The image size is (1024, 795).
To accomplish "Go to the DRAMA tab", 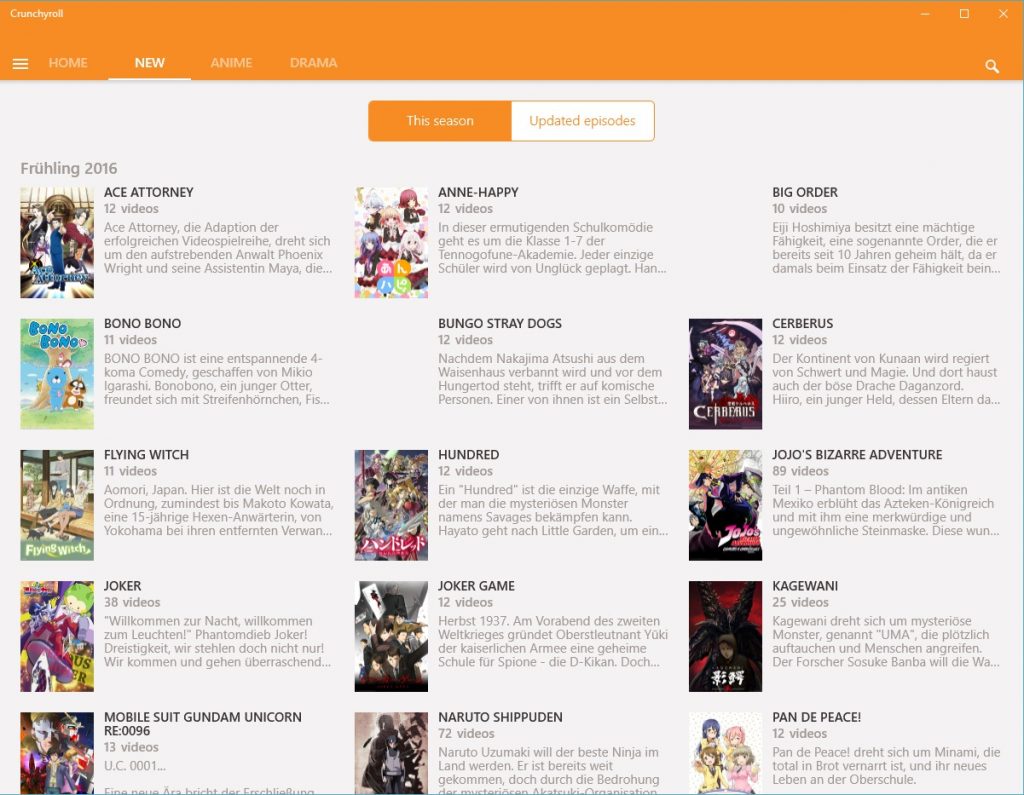I will point(313,63).
